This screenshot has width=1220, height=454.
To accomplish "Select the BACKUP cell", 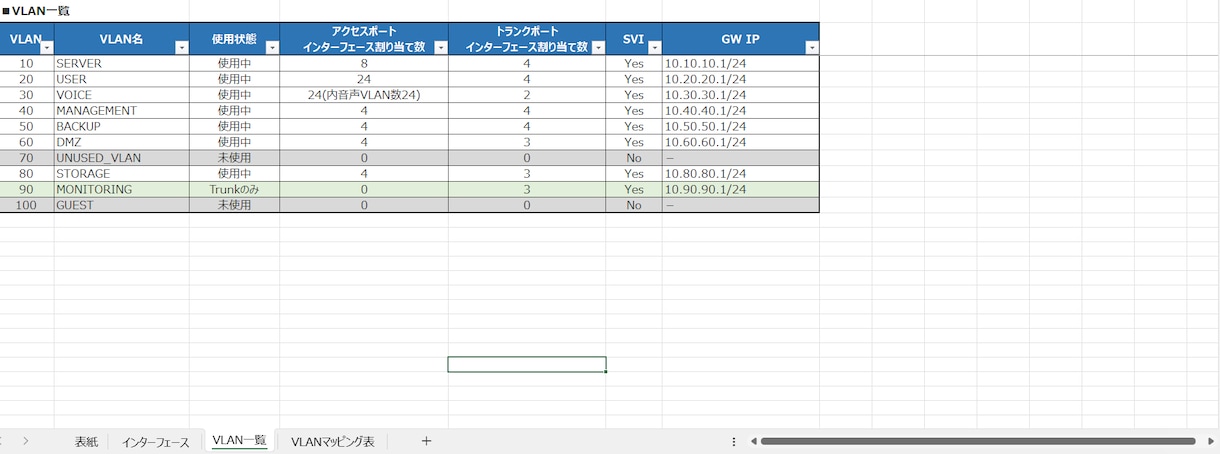I will coord(121,126).
